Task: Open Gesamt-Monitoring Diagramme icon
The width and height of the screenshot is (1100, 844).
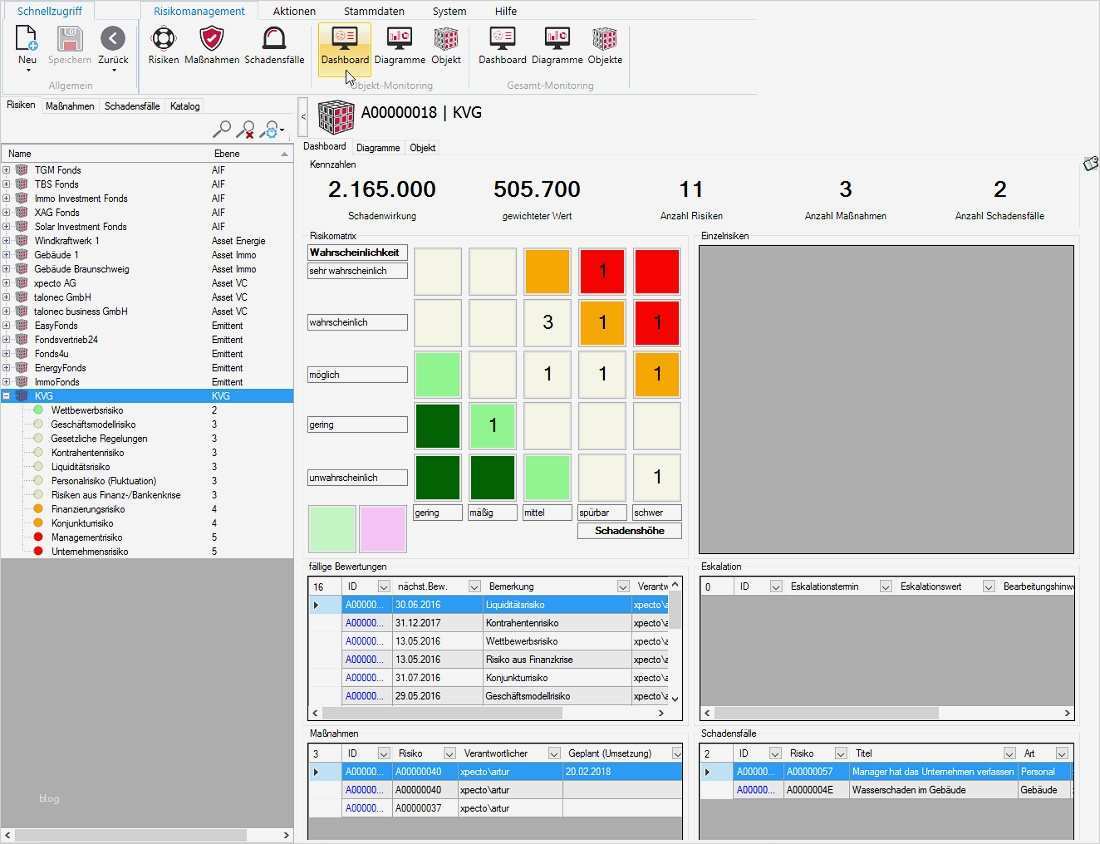Action: pos(557,39)
